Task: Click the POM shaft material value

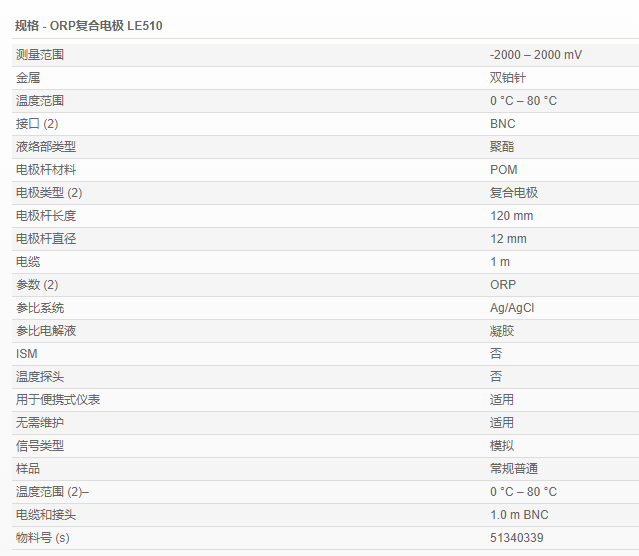Action: coord(503,170)
